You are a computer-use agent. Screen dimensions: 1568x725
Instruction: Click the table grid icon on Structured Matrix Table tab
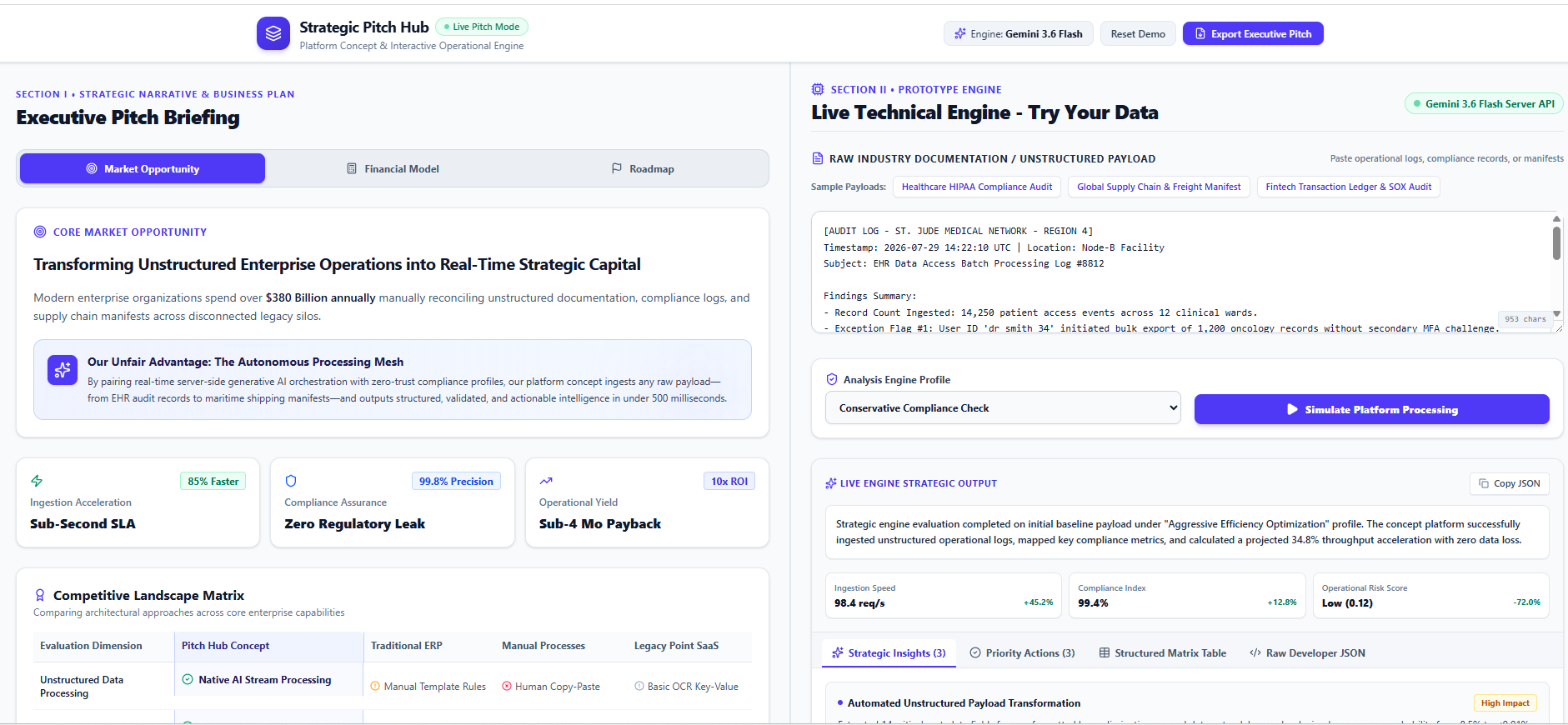coord(1105,652)
